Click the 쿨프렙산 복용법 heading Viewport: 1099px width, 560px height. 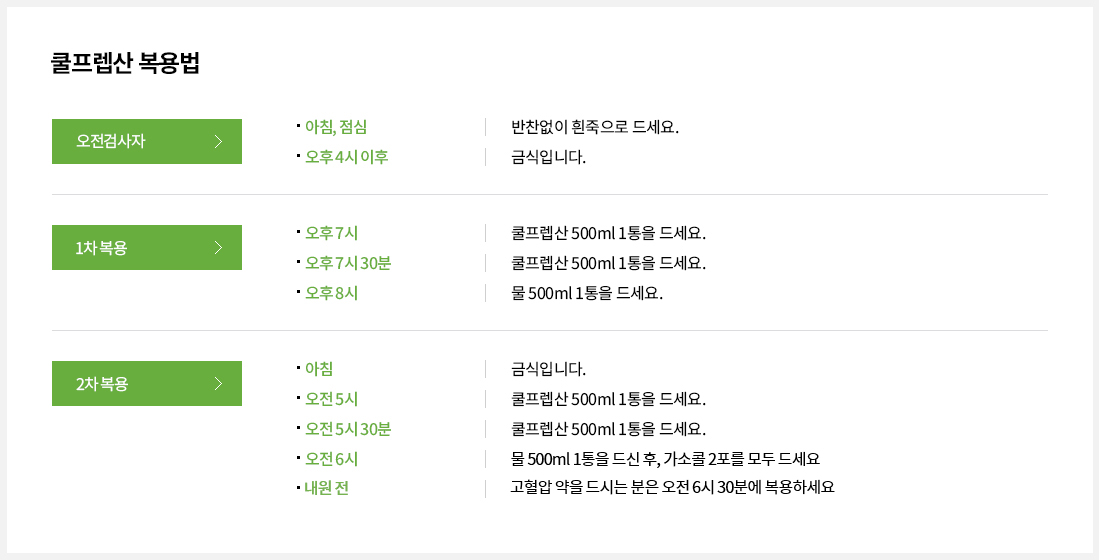125,63
